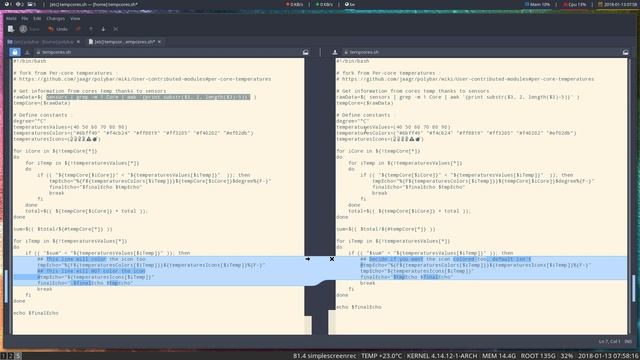The image size is (640, 360).
Task: Click the Save button in Meld toolbar
Action: (x=29, y=29)
